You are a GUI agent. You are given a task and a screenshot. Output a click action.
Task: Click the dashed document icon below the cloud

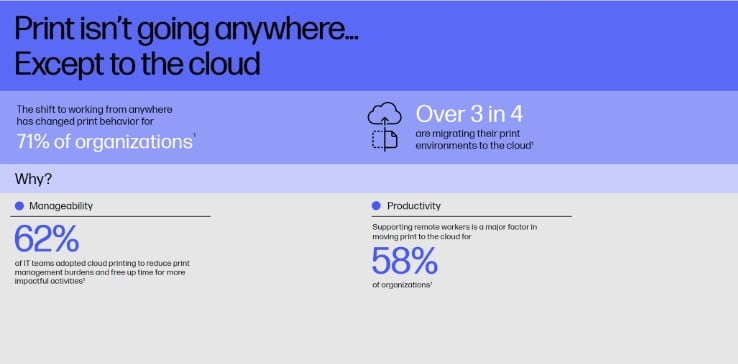click(385, 140)
